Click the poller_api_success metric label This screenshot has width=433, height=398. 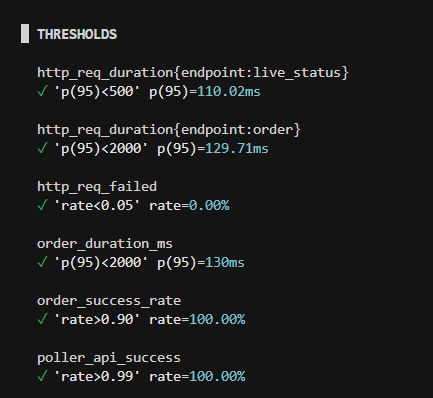tap(109, 358)
